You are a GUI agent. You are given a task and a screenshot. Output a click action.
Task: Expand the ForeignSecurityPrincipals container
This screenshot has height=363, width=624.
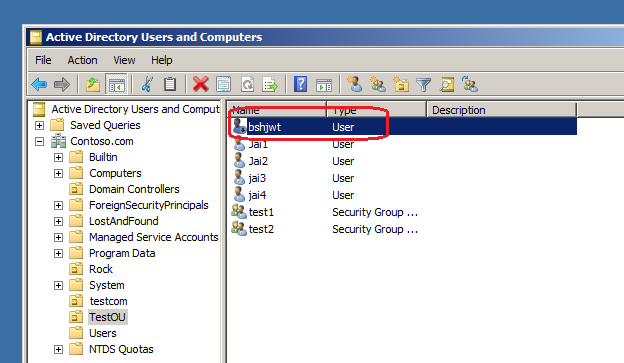[58, 205]
